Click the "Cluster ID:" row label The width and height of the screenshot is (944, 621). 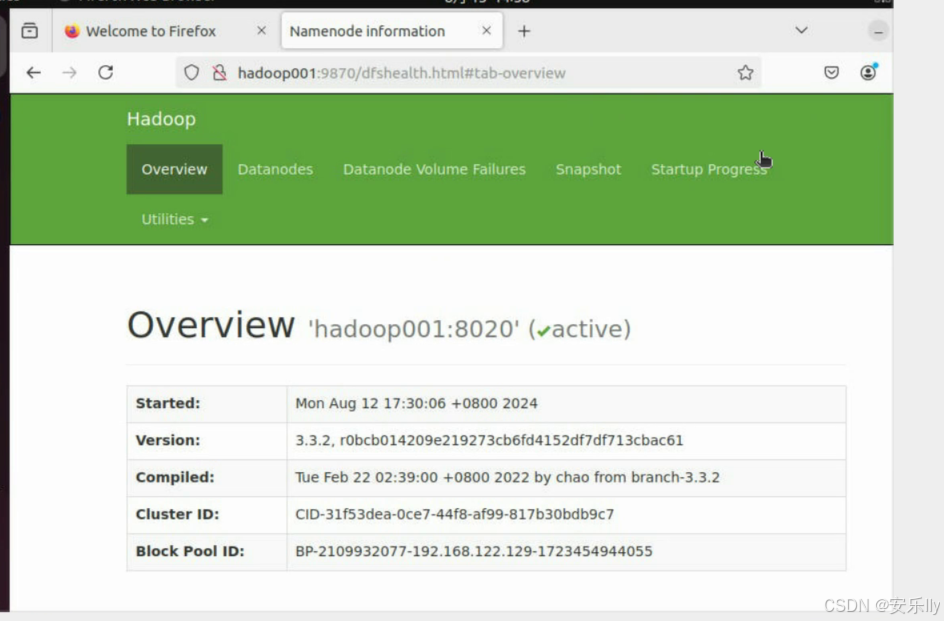[x=178, y=514]
